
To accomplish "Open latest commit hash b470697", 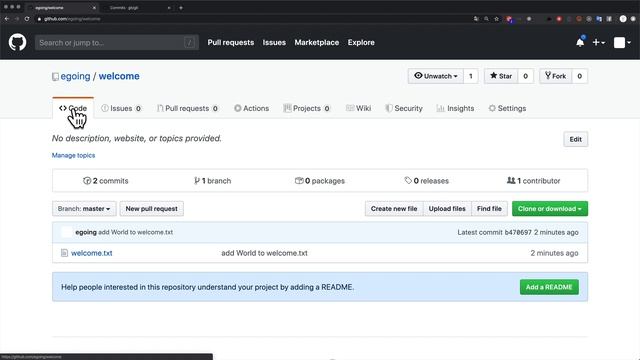I will pyautogui.click(x=518, y=232).
